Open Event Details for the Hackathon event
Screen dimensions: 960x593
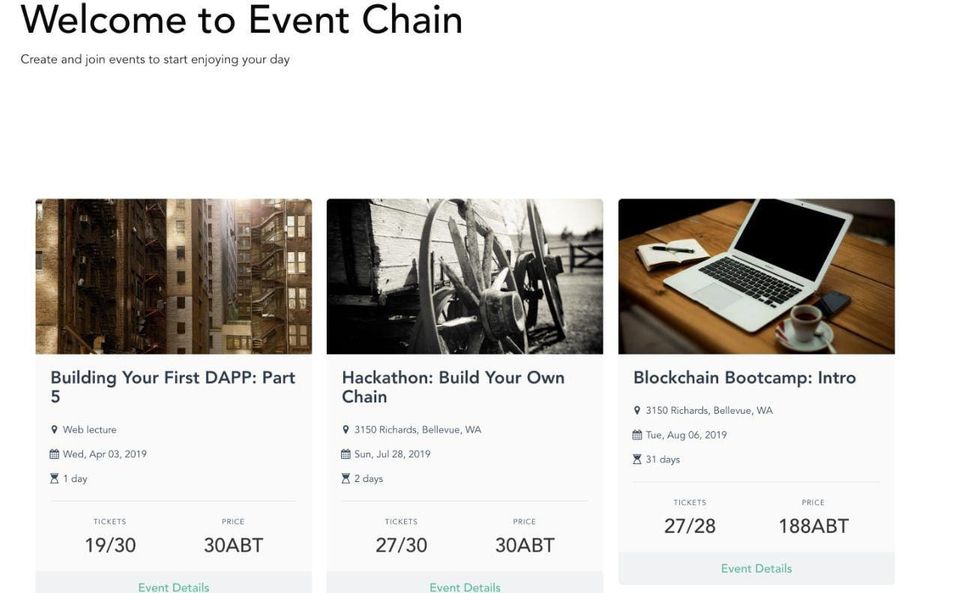465,587
